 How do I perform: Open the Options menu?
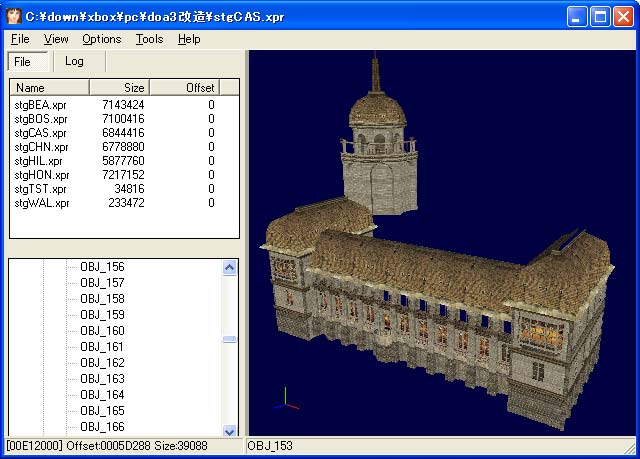click(x=102, y=39)
